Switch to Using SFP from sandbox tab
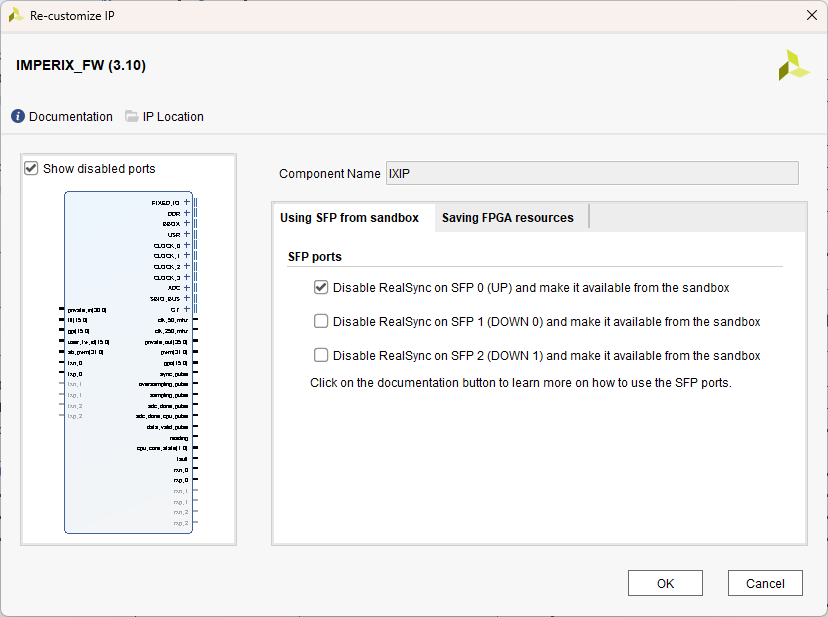The height and width of the screenshot is (617, 828). tap(349, 218)
